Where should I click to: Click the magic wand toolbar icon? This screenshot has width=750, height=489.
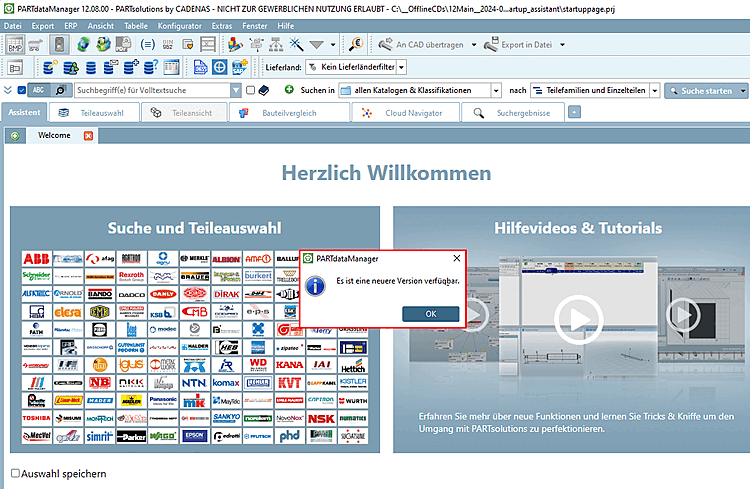click(x=296, y=44)
